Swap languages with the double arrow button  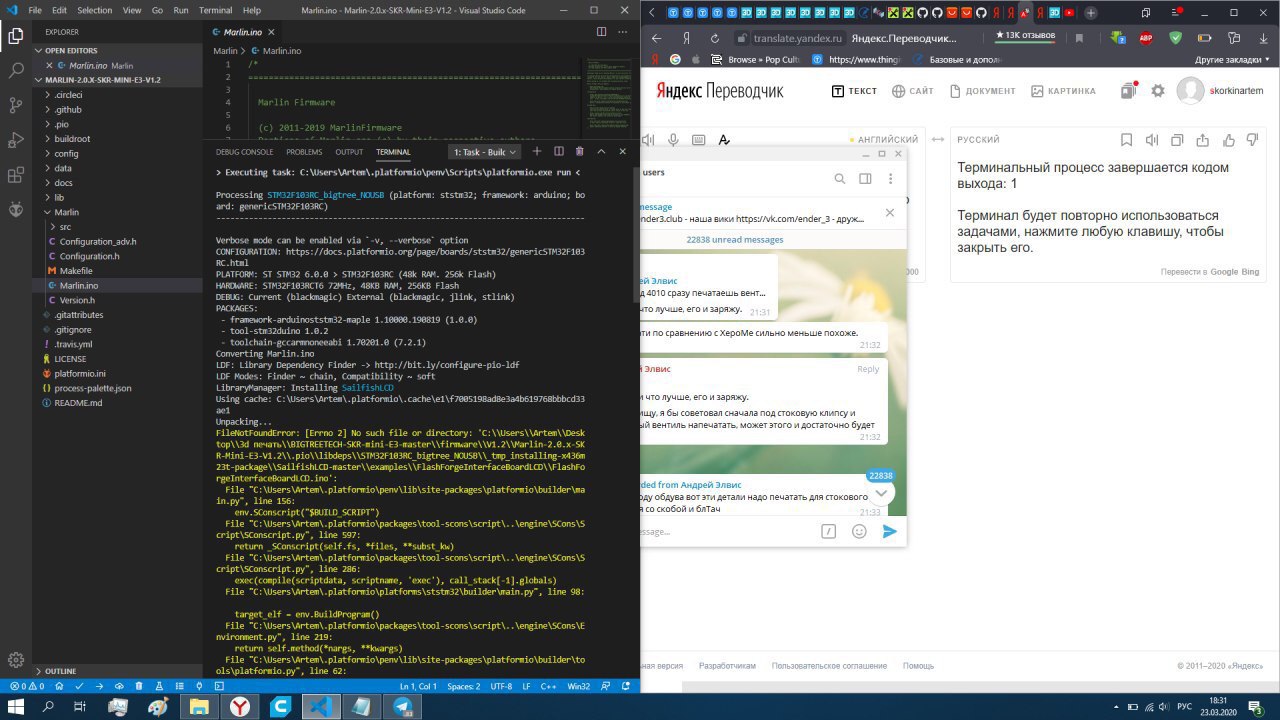[x=937, y=140]
